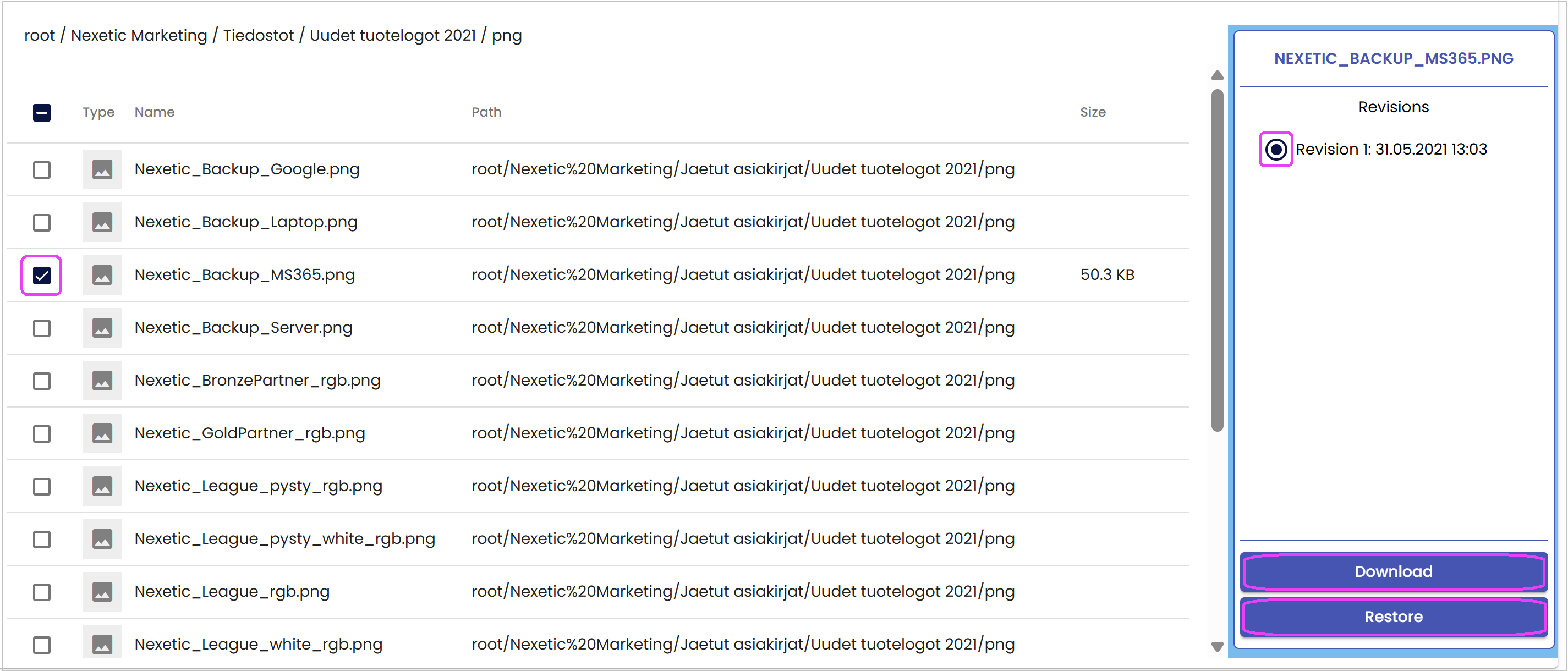Click path cell of Nexetic_Backup_Google.png row

[743, 169]
